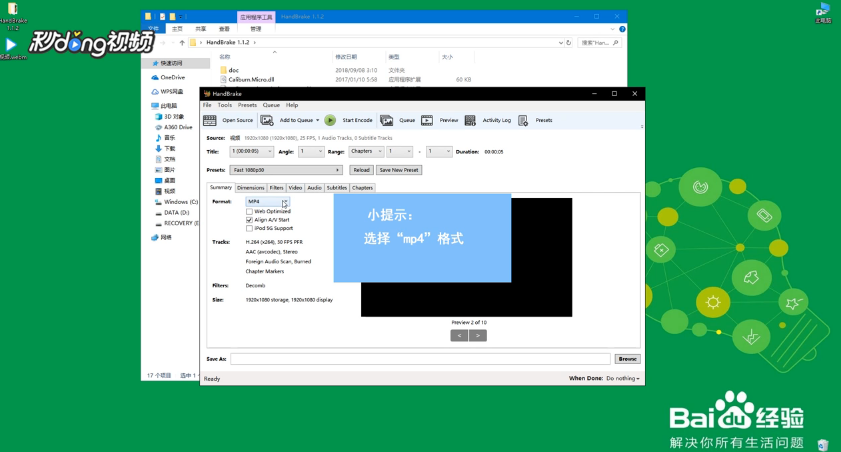Screen dimensions: 841x452
Task: Click the HandBrake 1.1.2 desktop folder icon
Action: point(12,9)
